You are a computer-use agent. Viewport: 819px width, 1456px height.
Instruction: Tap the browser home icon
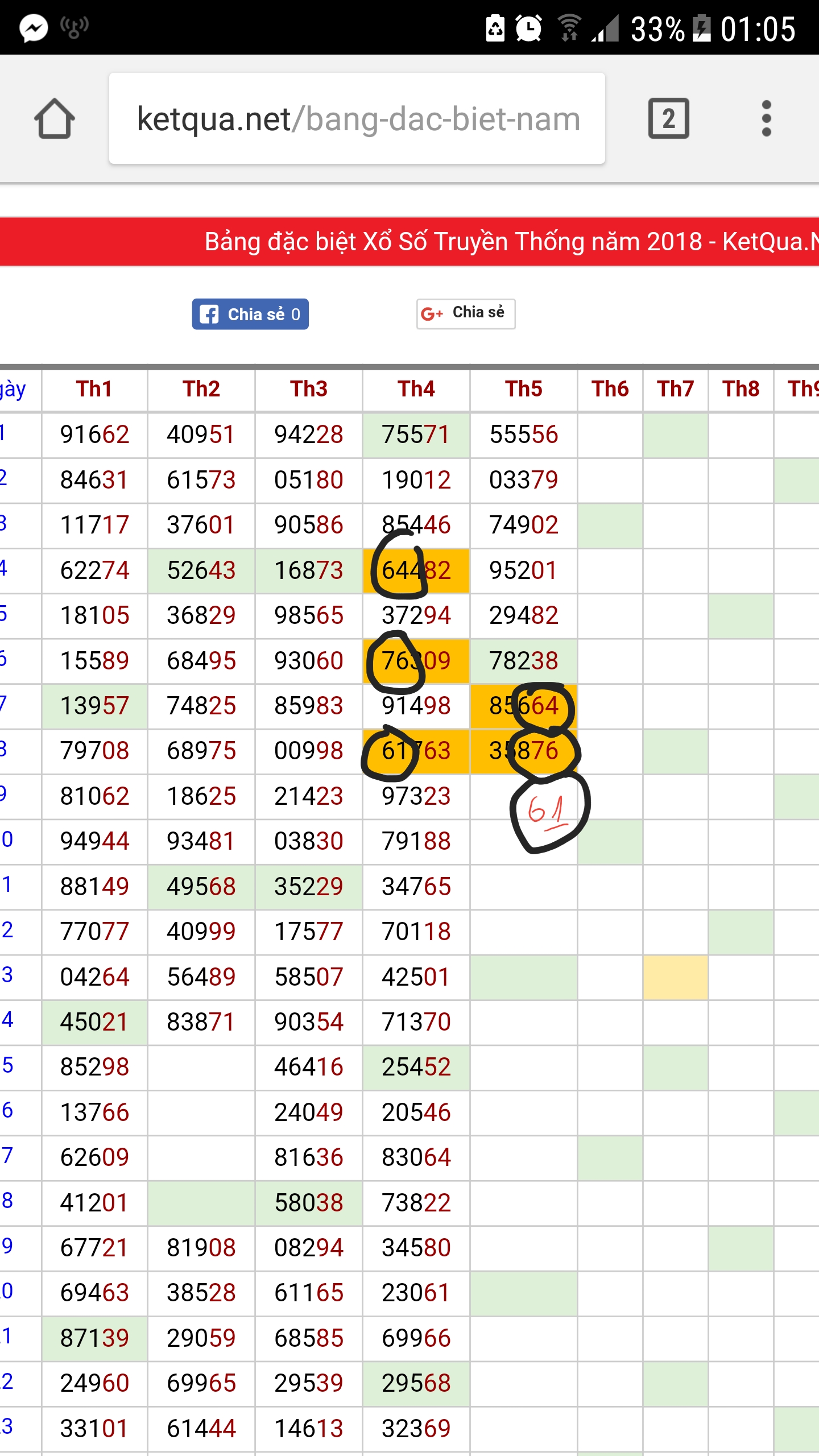[55, 119]
